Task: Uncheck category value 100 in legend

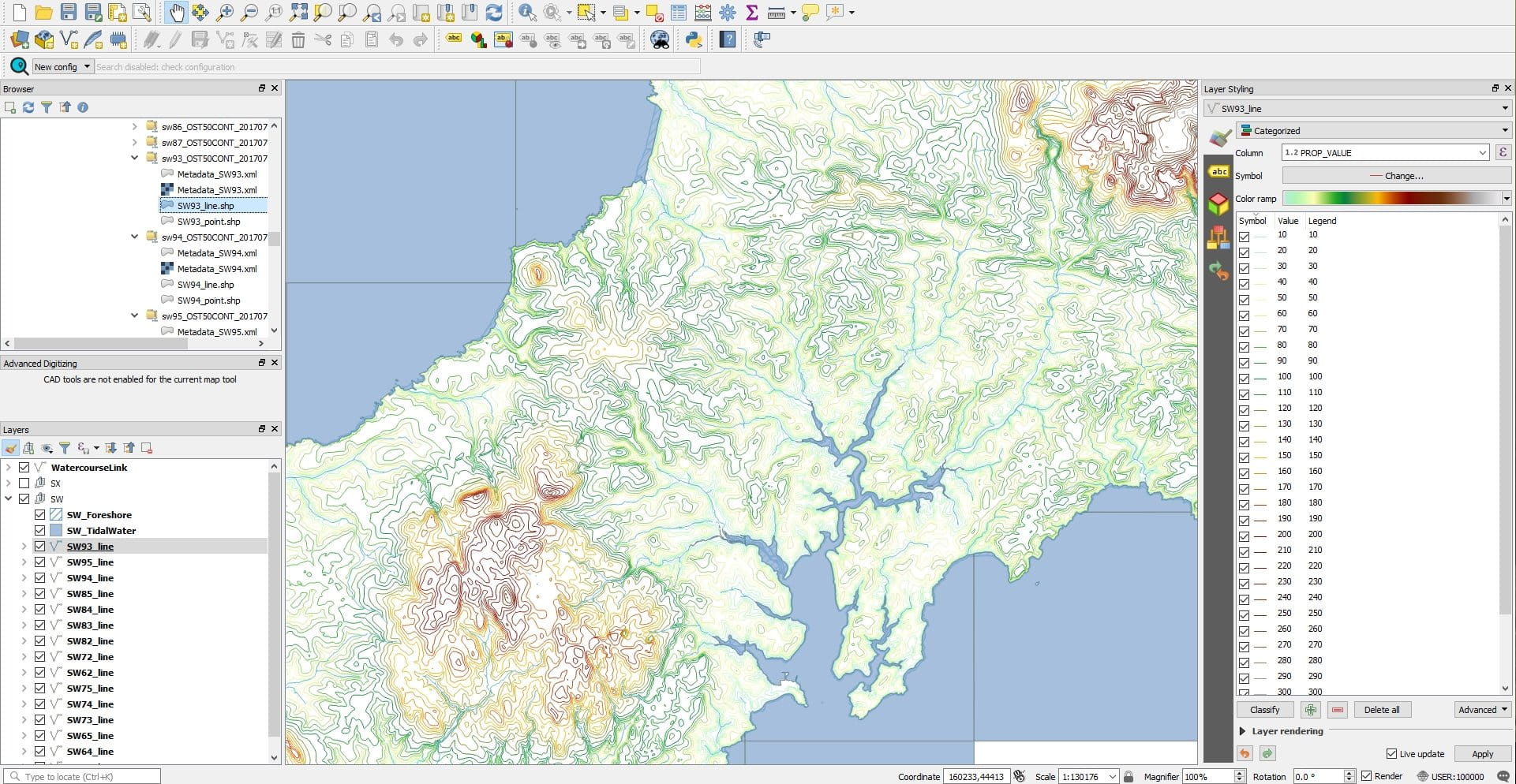Action: [x=1245, y=379]
